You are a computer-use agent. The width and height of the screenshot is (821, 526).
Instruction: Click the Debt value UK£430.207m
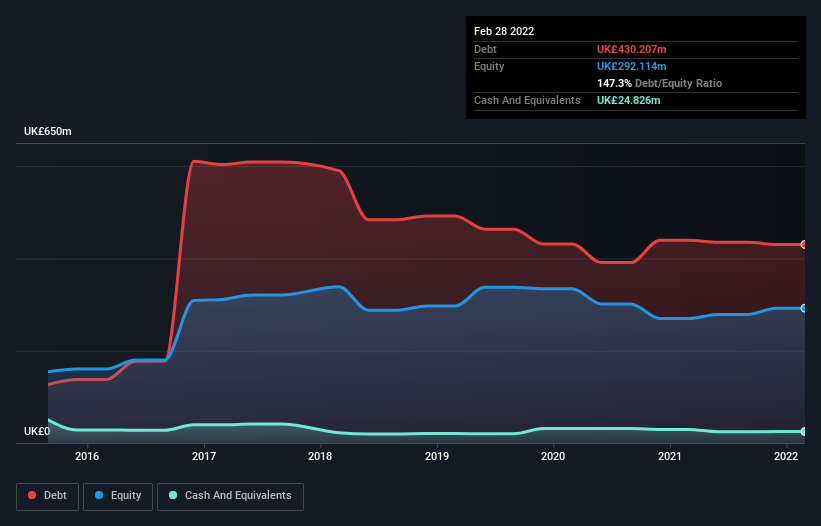point(631,49)
